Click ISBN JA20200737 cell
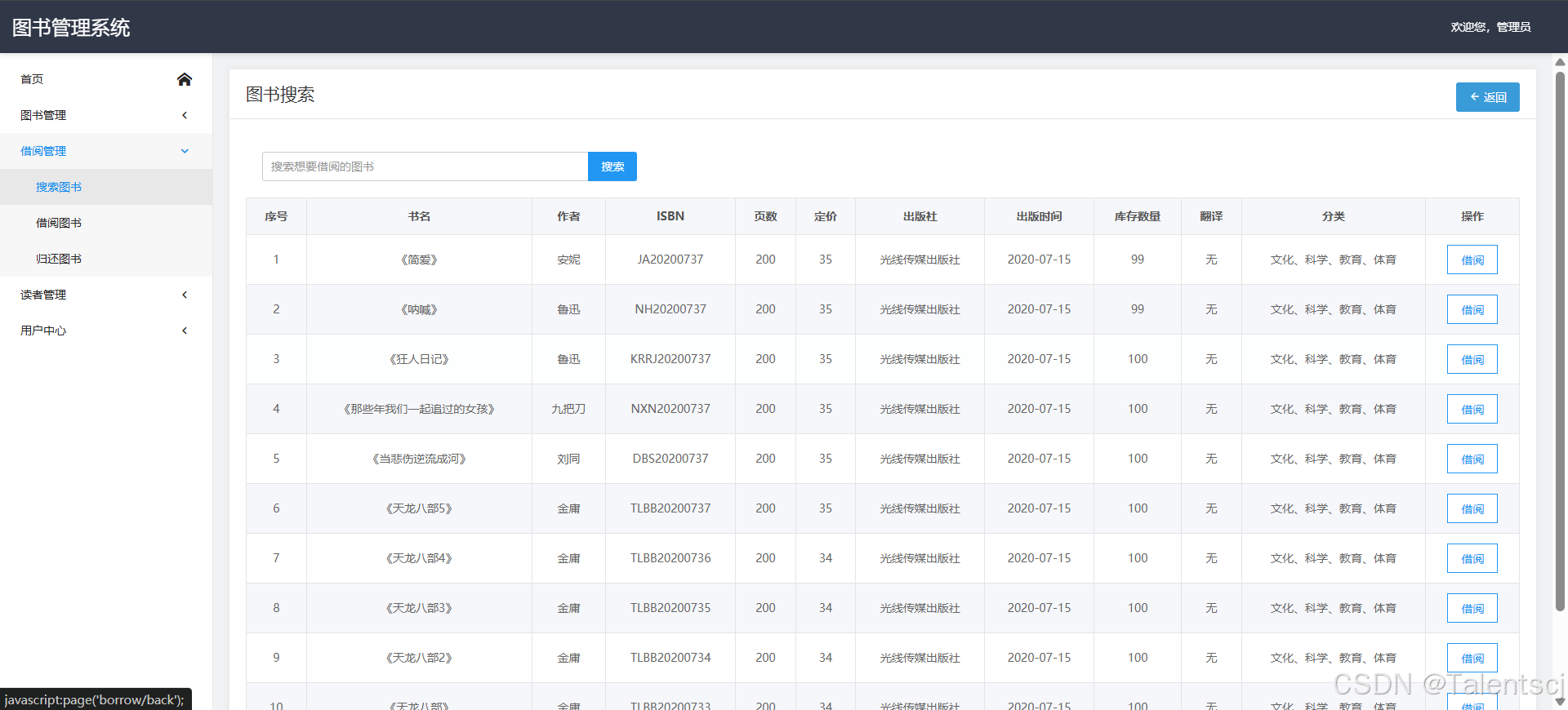This screenshot has width=1568, height=710. click(x=670, y=260)
